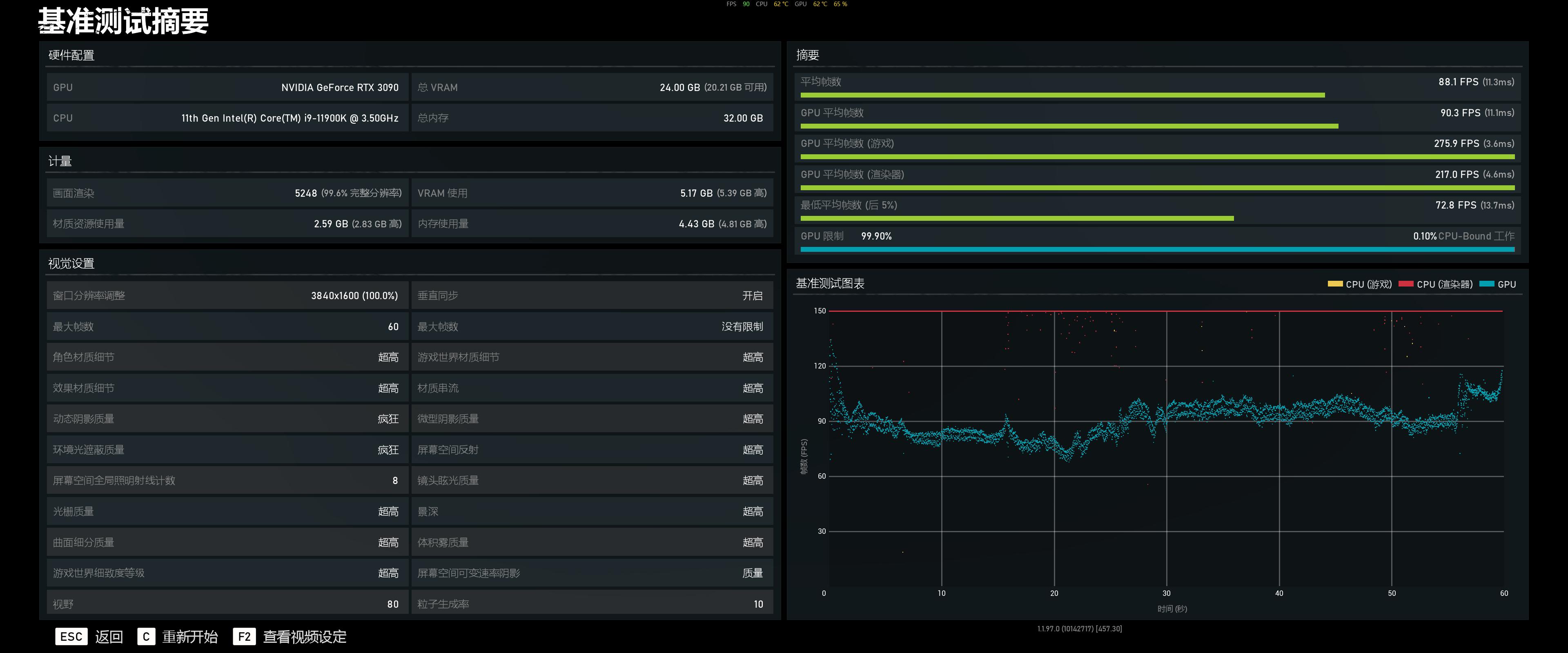Click the F2 key icon

pos(244,637)
